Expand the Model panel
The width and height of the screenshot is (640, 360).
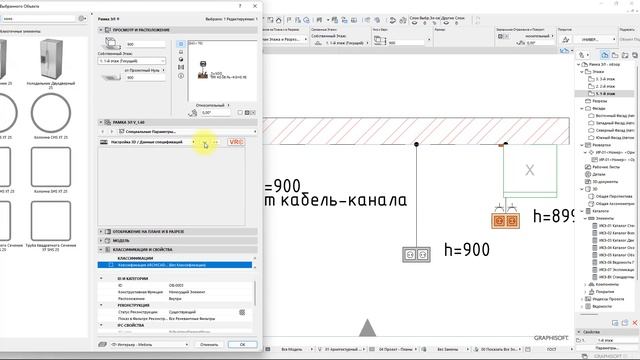(178, 240)
